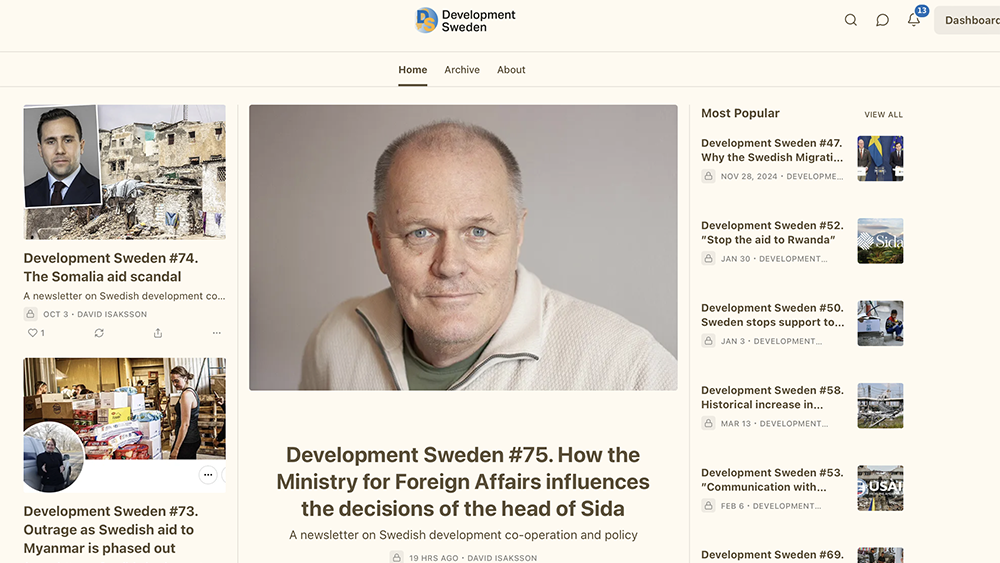Go to the Home tab
This screenshot has height=563, width=1000.
[x=412, y=70]
